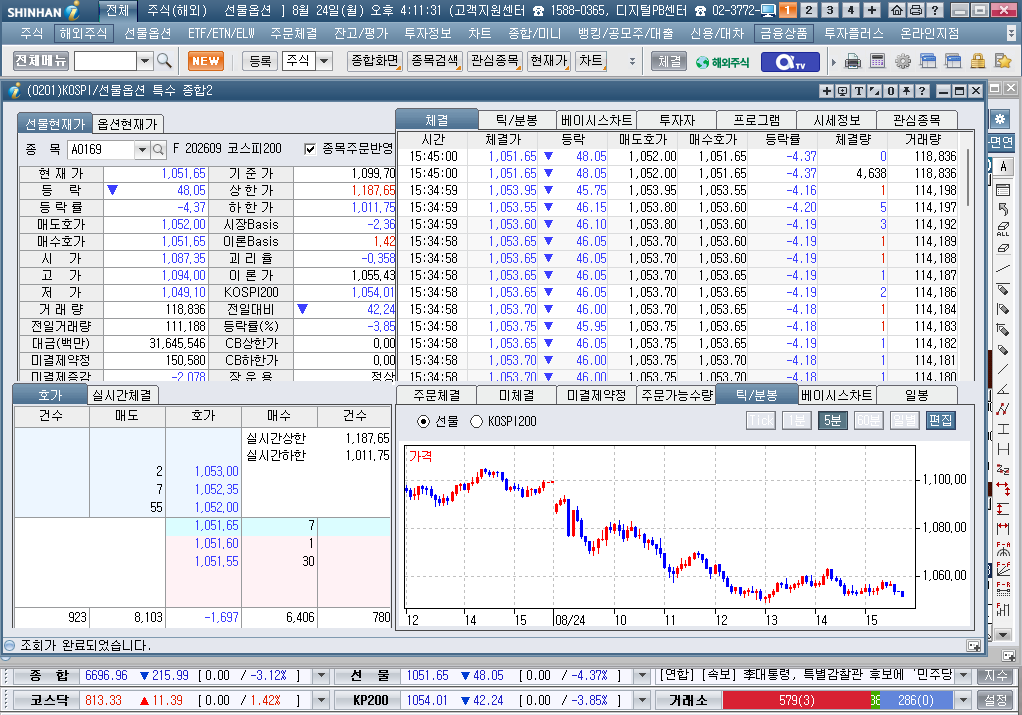Open the dropdown beside the menu search input
This screenshot has height=715, width=1022.
tap(145, 61)
